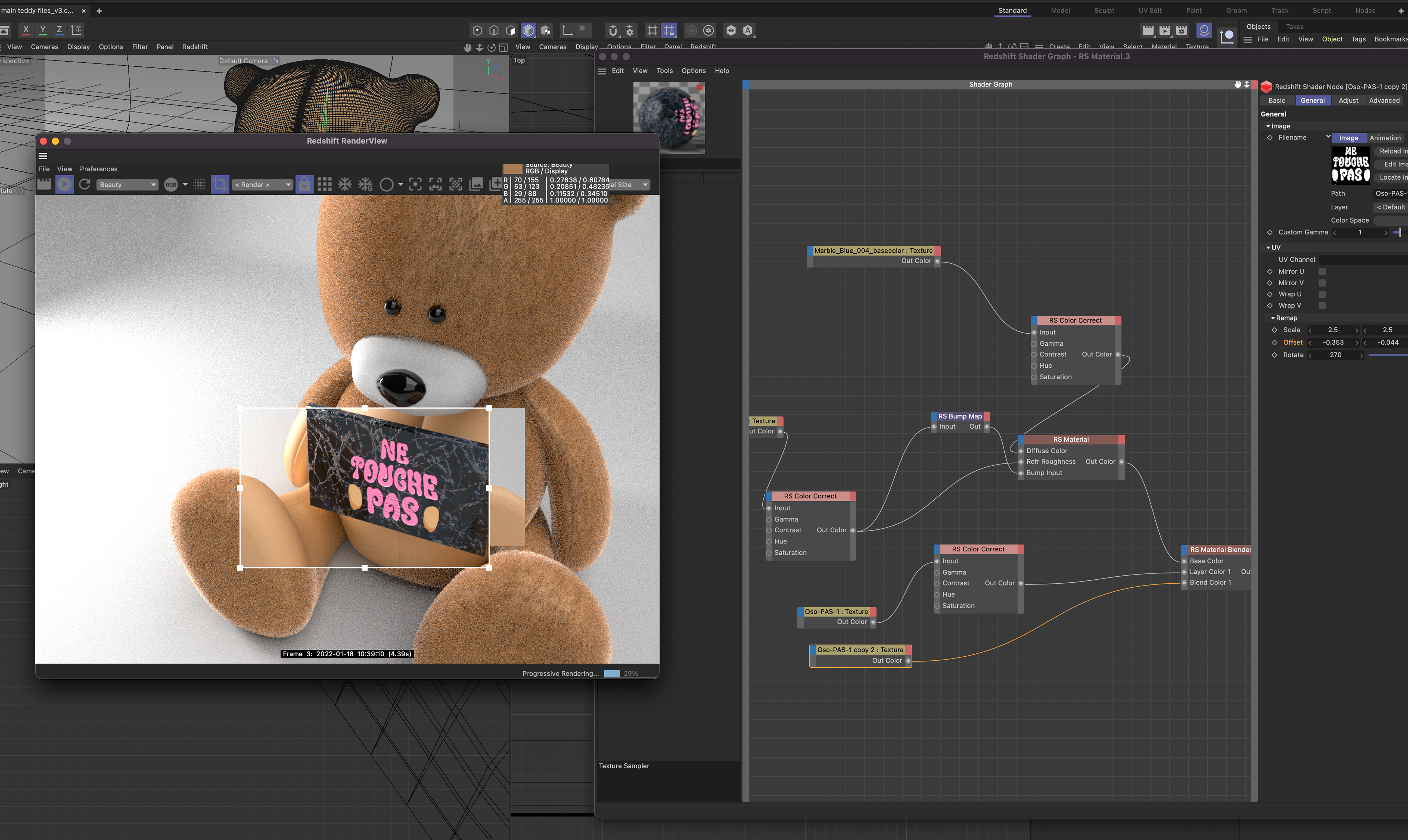Viewport: 1408px width, 840px height.
Task: Open the < Render > camera dropdown
Action: 262,185
